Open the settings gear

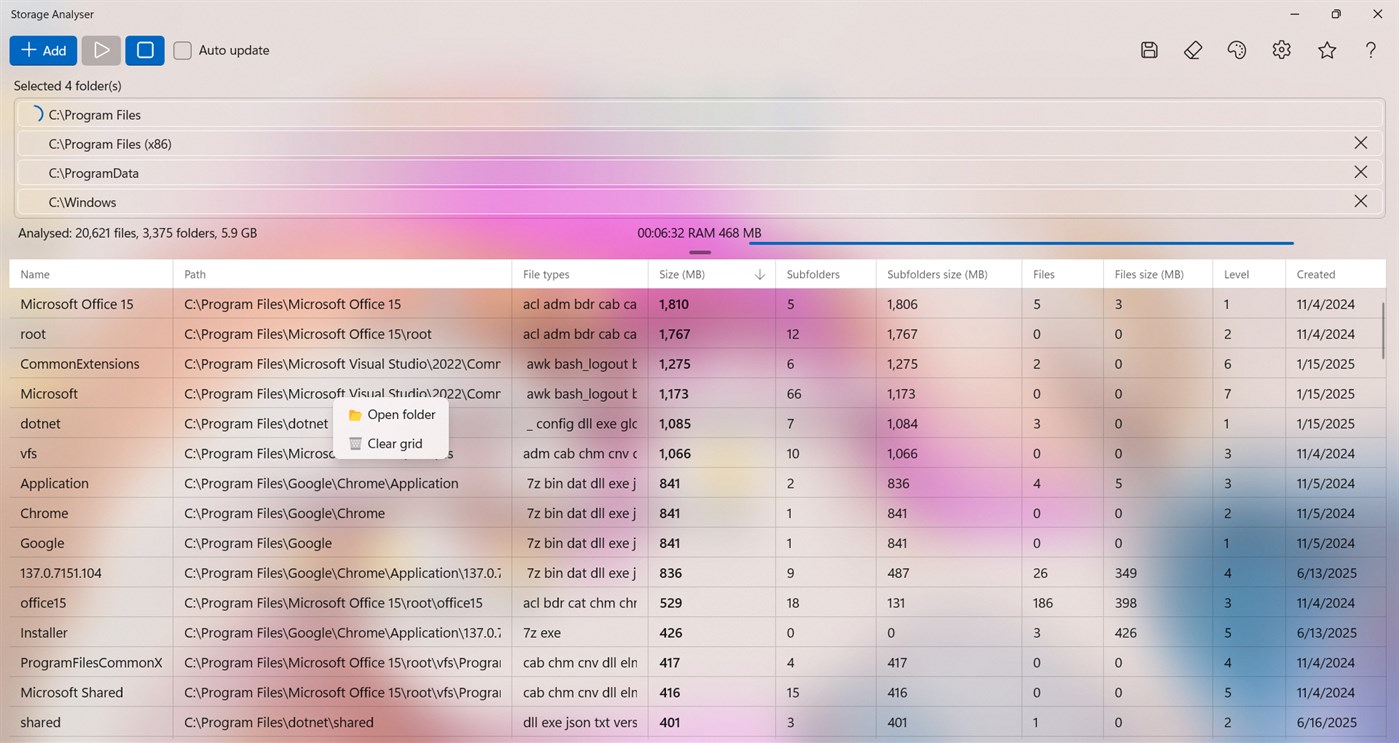point(1281,49)
